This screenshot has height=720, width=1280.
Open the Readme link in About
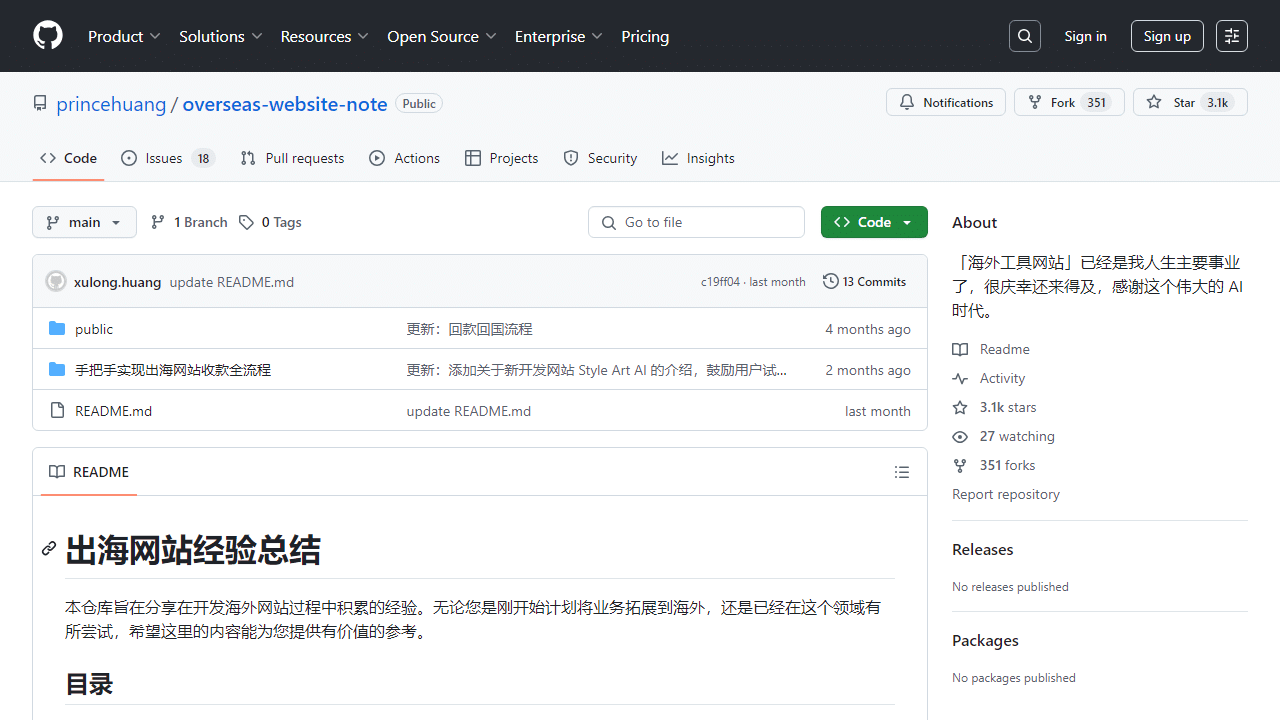pyautogui.click(x=991, y=349)
